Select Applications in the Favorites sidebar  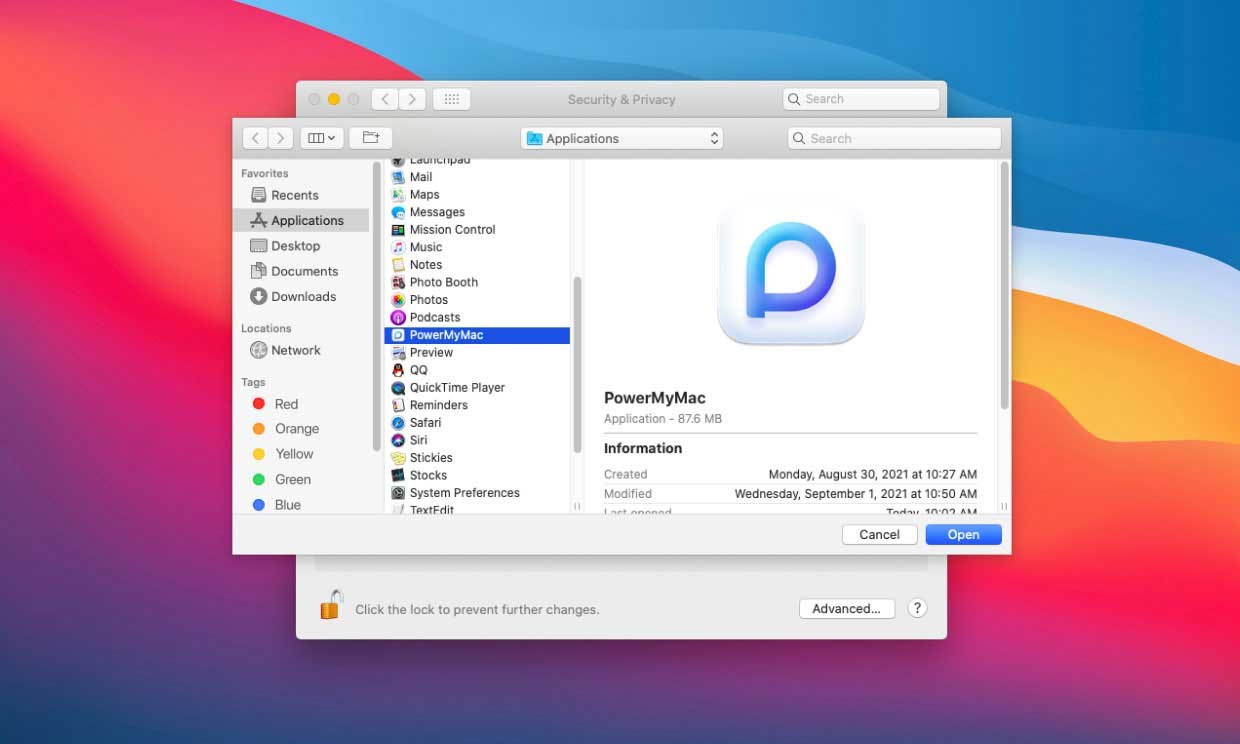301,220
